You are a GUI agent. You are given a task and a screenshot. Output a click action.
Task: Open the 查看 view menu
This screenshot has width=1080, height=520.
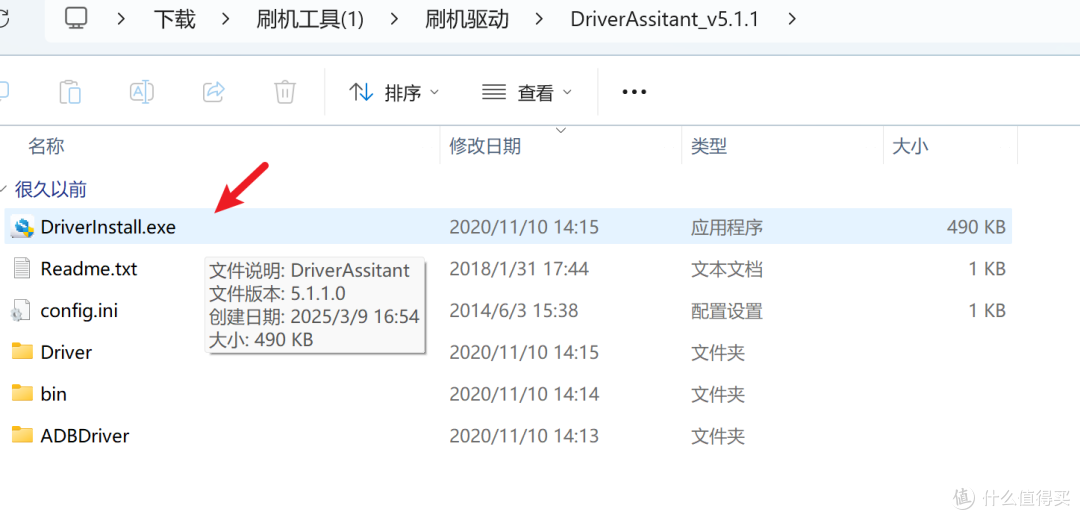(527, 92)
